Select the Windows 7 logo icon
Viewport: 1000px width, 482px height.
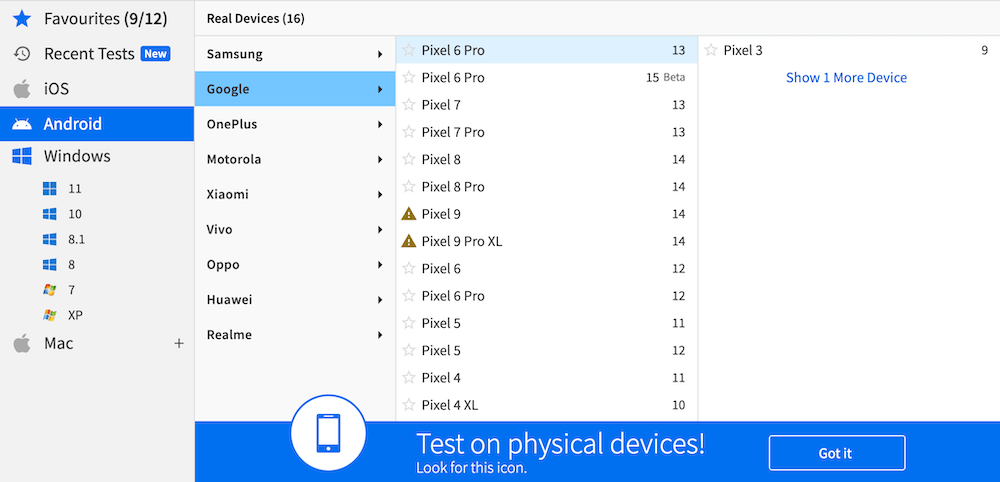coord(50,290)
